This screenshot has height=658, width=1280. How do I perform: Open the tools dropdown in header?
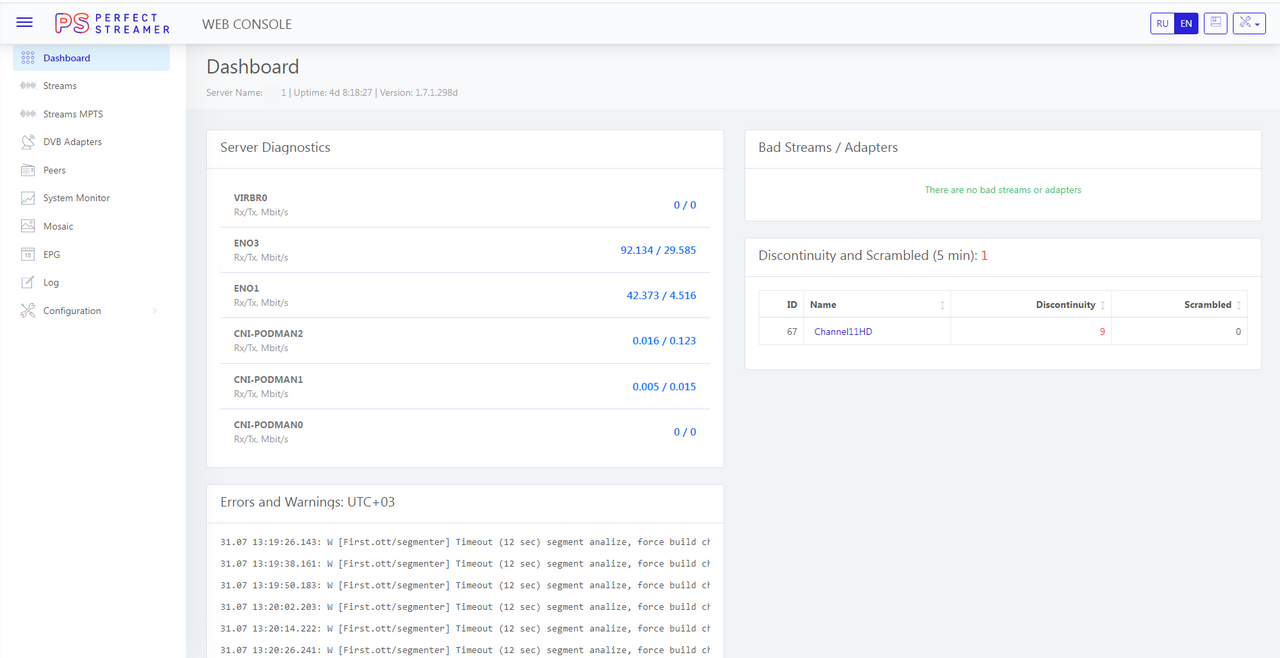point(1249,23)
